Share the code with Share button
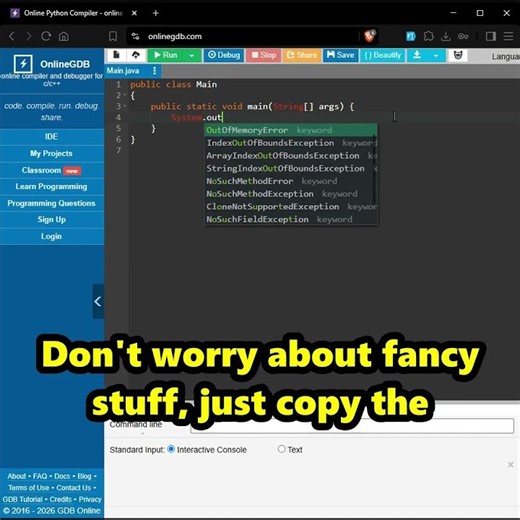 (302, 55)
